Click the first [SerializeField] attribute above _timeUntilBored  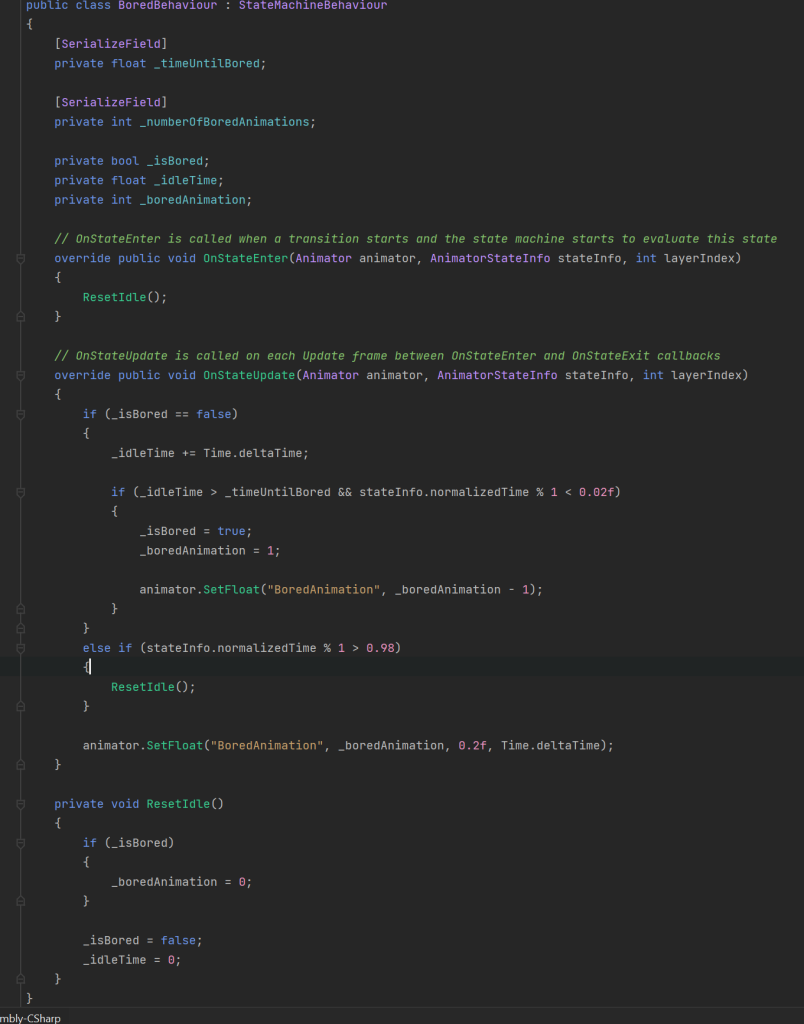coord(111,44)
